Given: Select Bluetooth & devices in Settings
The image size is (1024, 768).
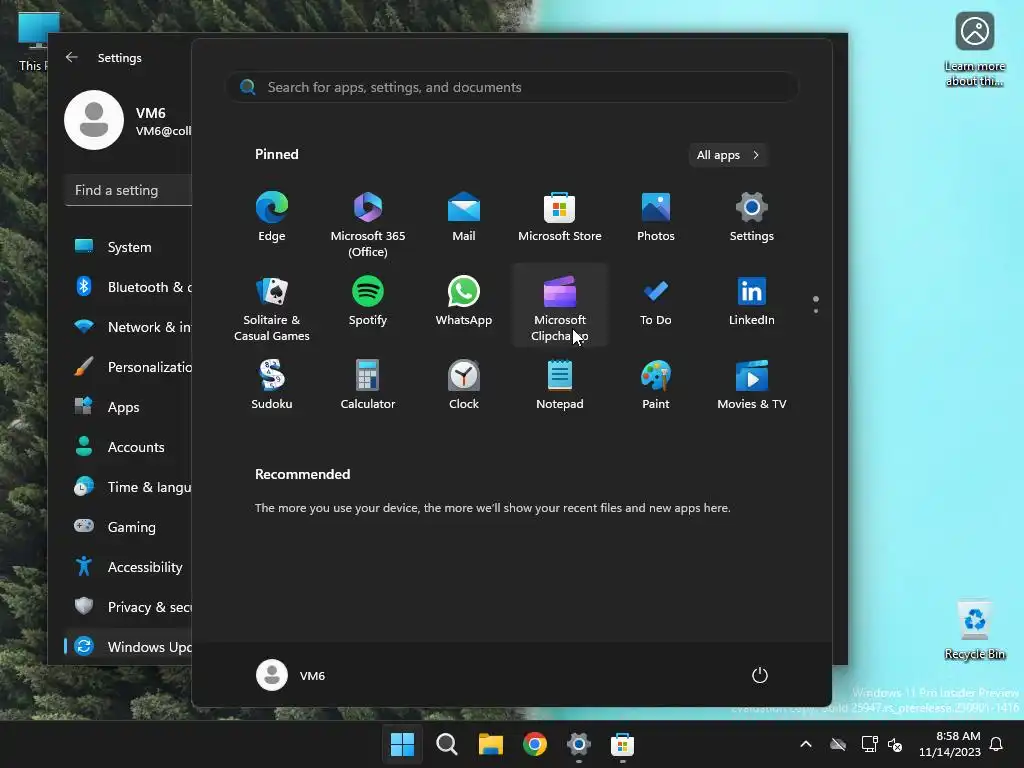Looking at the screenshot, I should pos(129,287).
